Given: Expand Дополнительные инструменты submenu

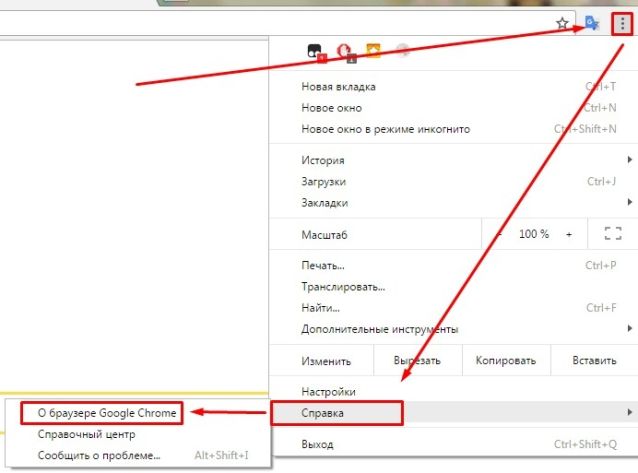Looking at the screenshot, I should (x=453, y=329).
